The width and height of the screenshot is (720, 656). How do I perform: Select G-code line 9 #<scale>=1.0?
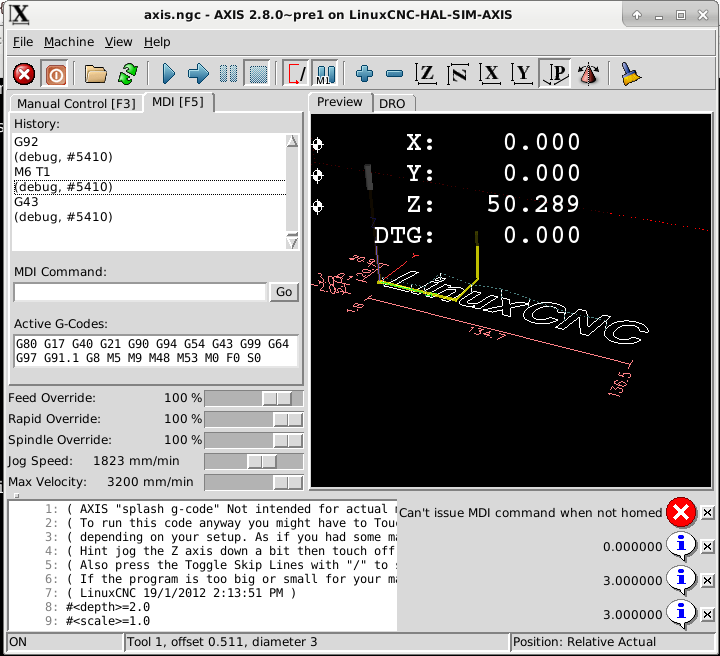pyautogui.click(x=109, y=621)
